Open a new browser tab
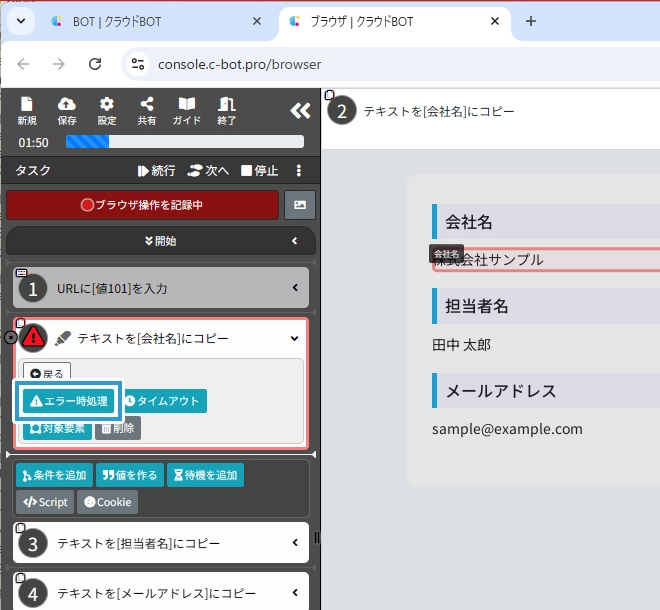Image resolution: width=660 pixels, height=610 pixels. click(531, 21)
